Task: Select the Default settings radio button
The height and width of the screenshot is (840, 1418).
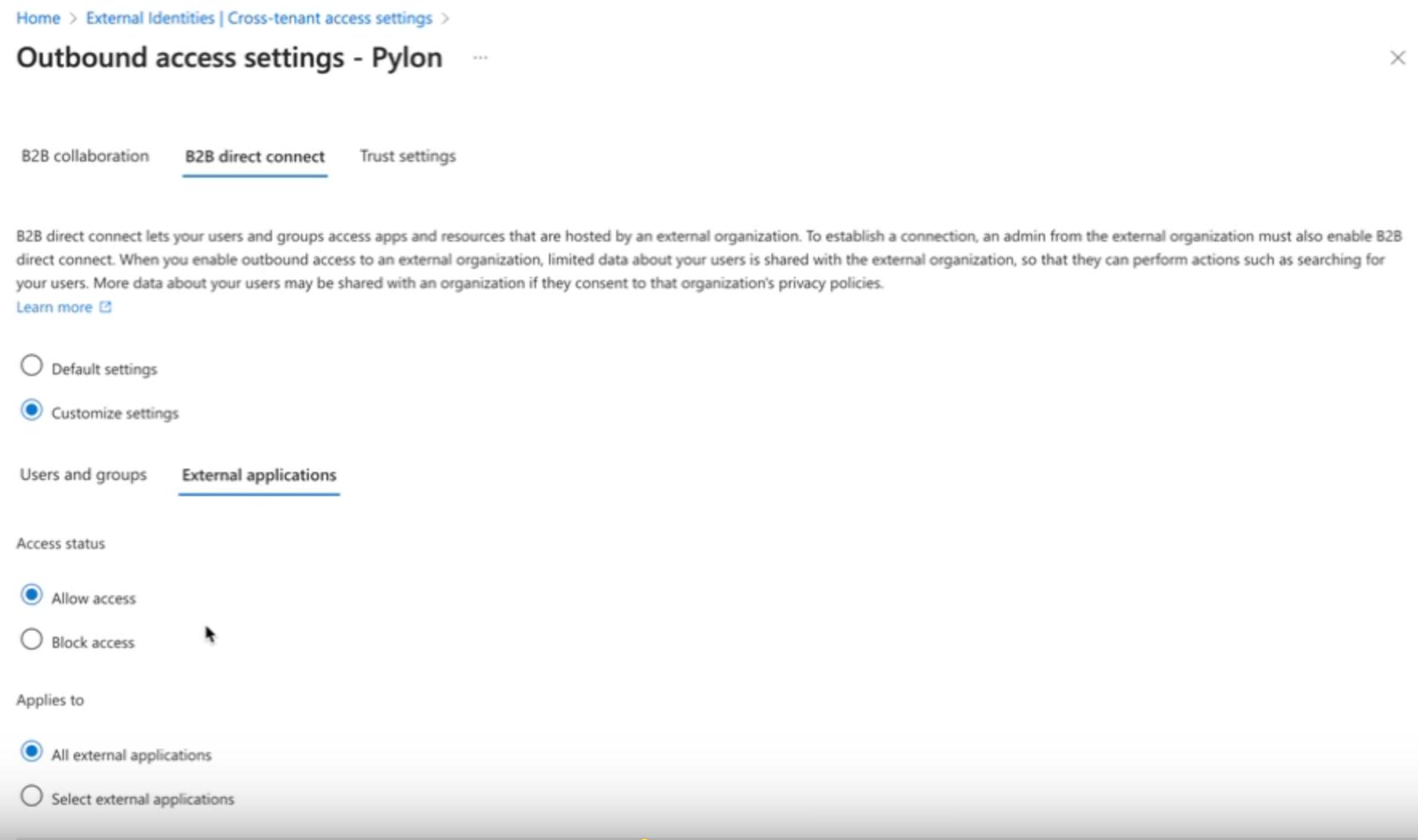Action: [31, 366]
